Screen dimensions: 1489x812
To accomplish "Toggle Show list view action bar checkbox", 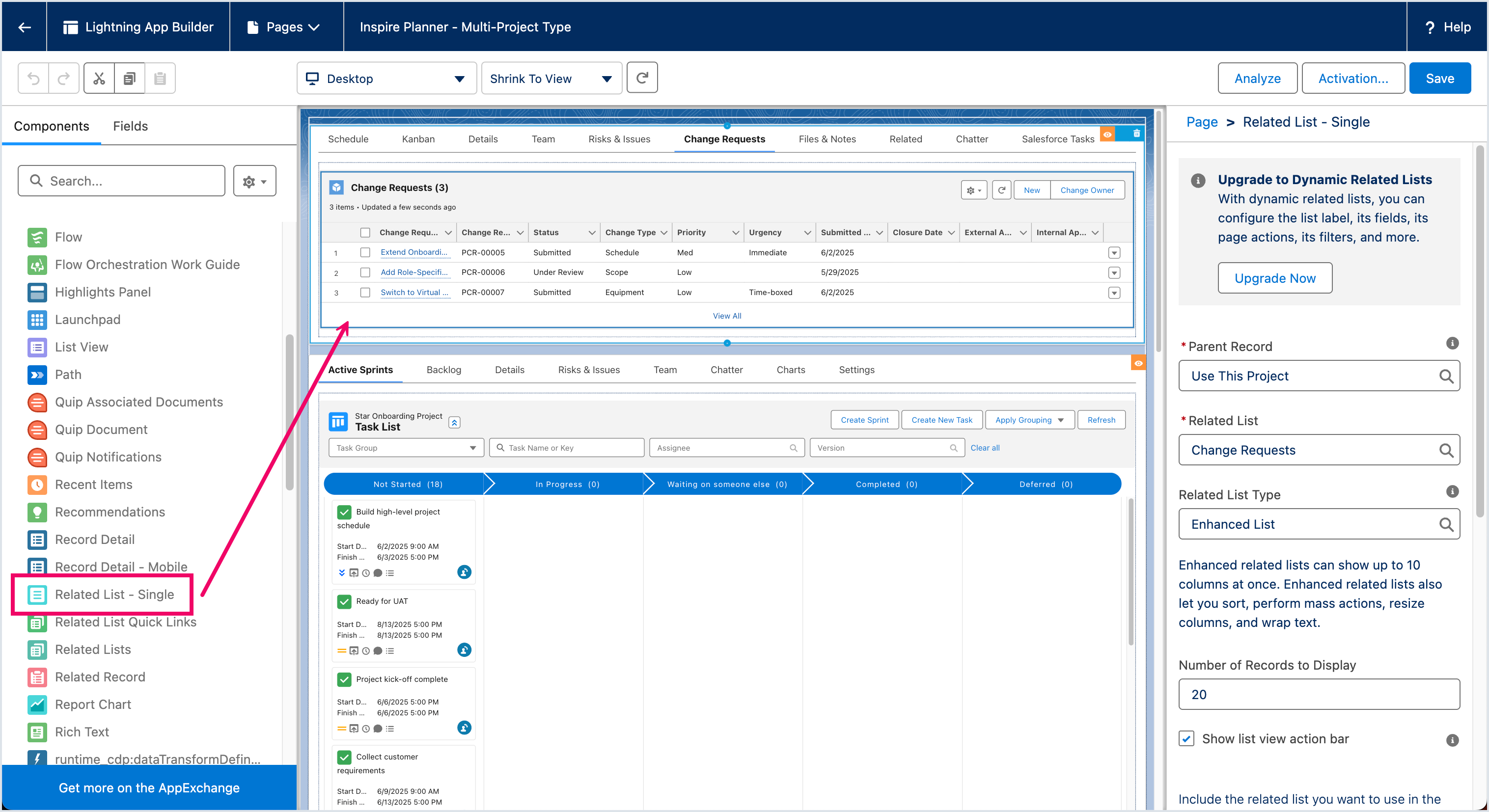I will click(1186, 738).
